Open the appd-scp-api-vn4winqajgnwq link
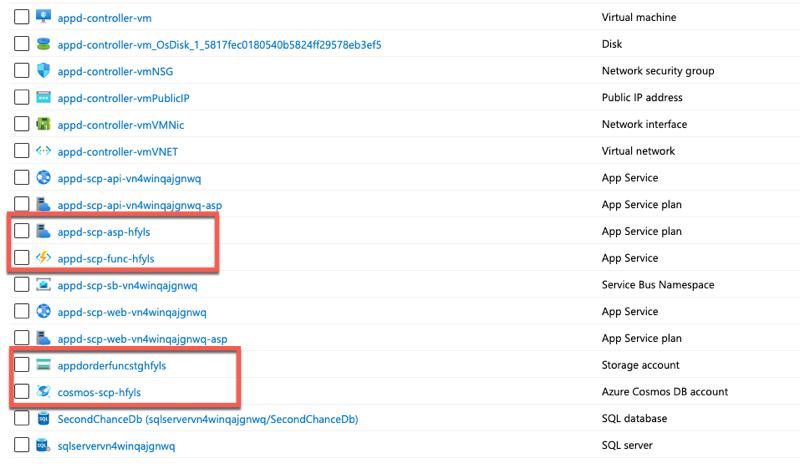The height and width of the screenshot is (469, 800). tap(129, 179)
